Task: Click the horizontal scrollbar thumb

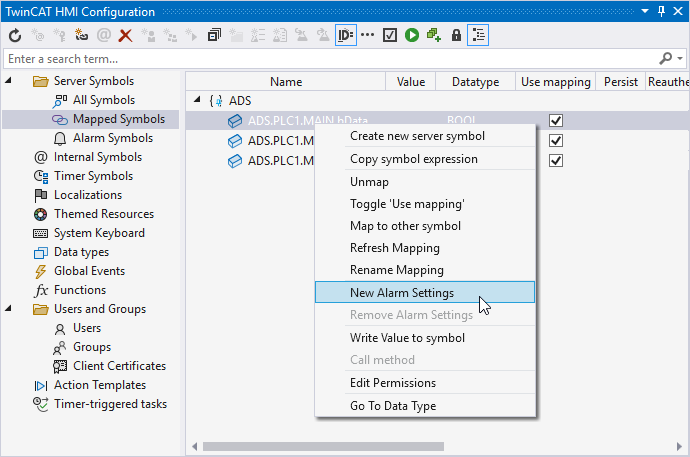Action: tap(323, 446)
